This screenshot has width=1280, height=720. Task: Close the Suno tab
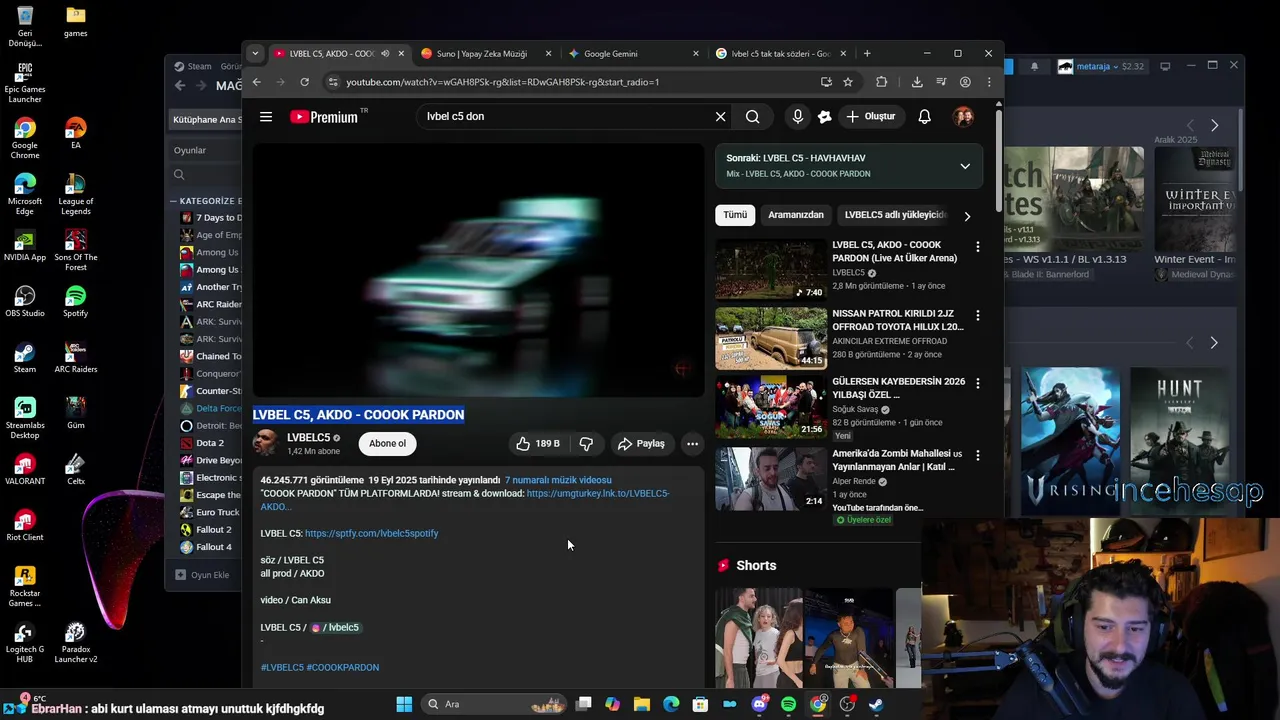tap(548, 54)
